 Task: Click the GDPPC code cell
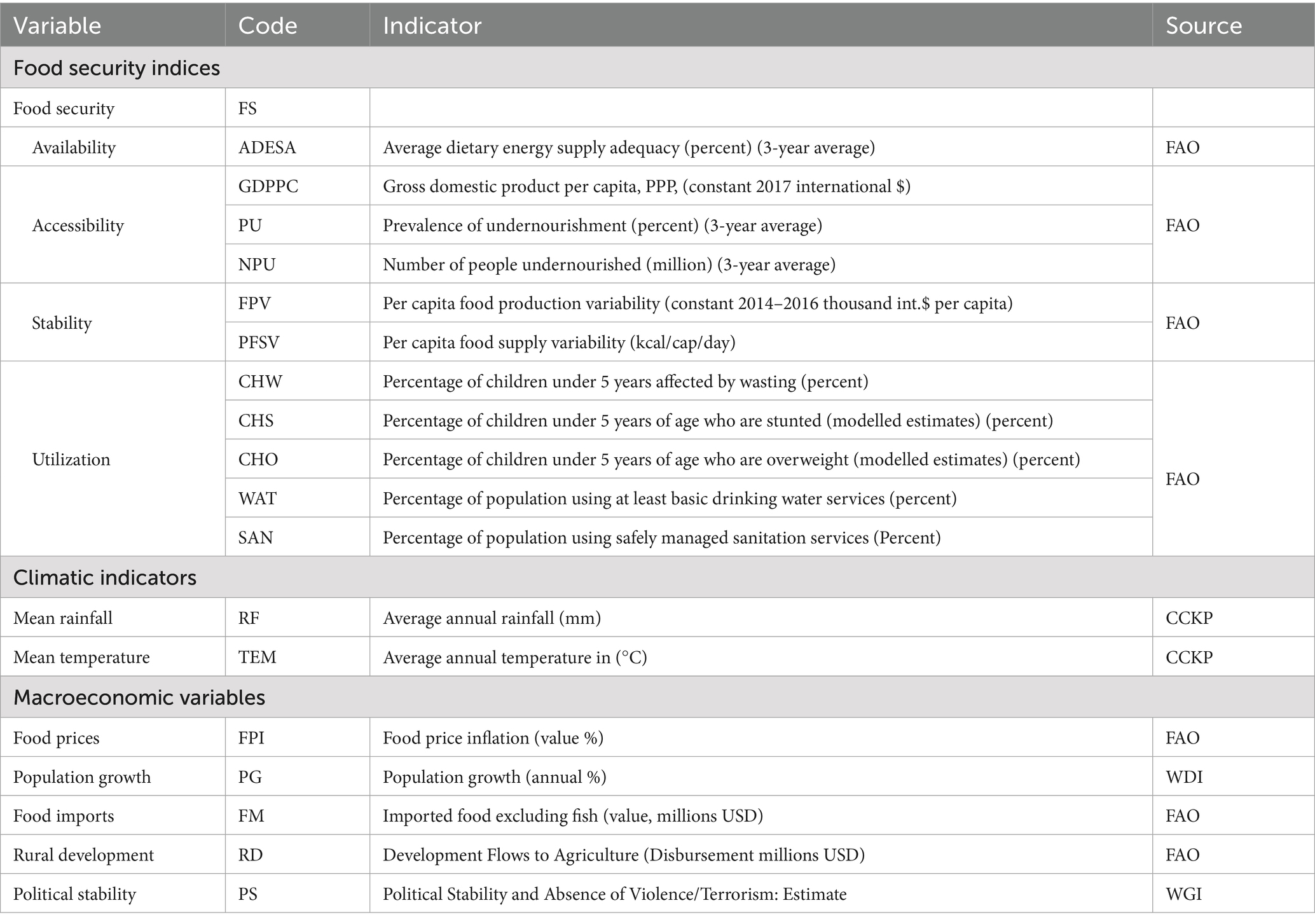(268, 186)
